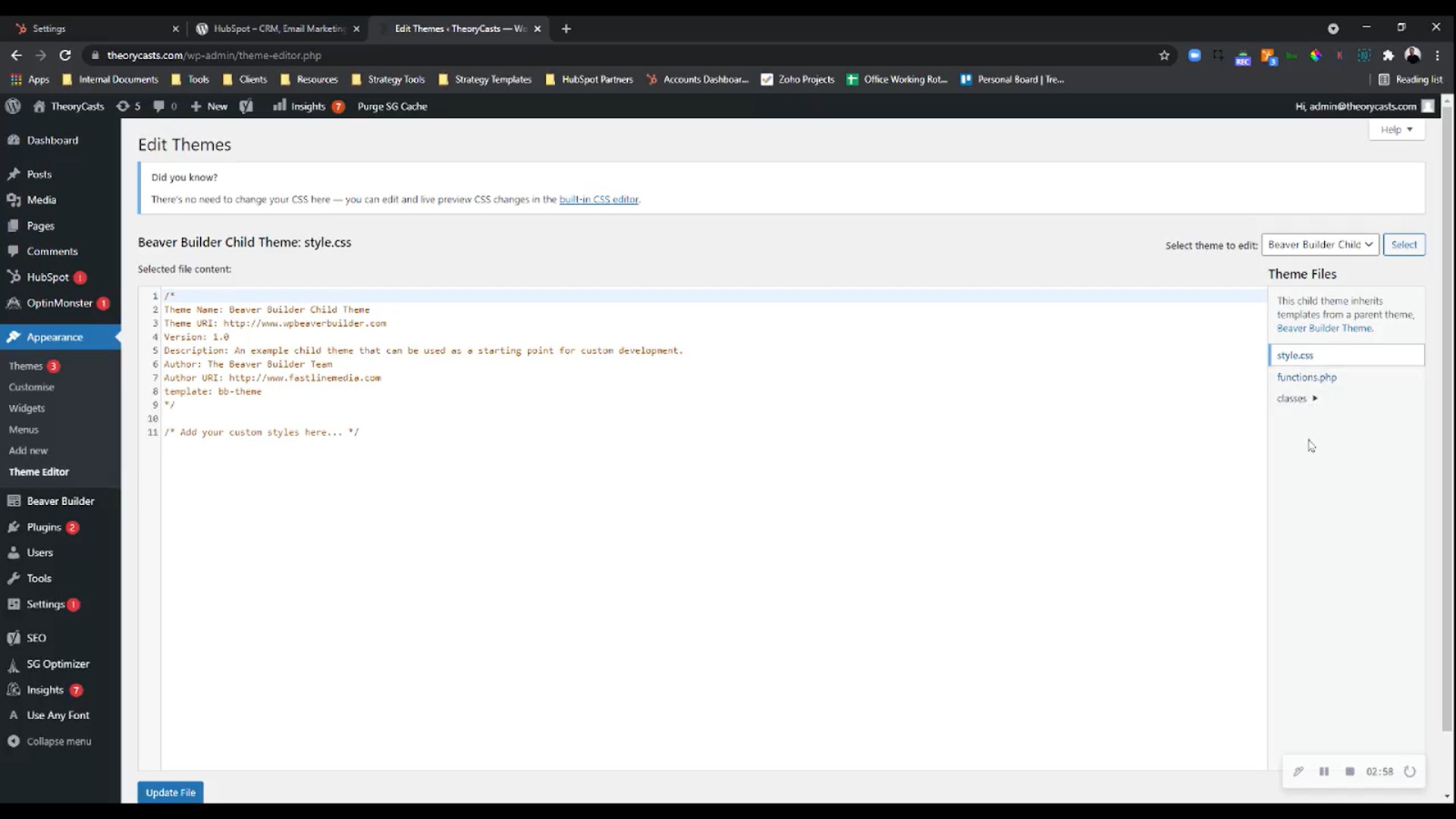The height and width of the screenshot is (819, 1456).
Task: Click the Update File button
Action: [x=170, y=792]
